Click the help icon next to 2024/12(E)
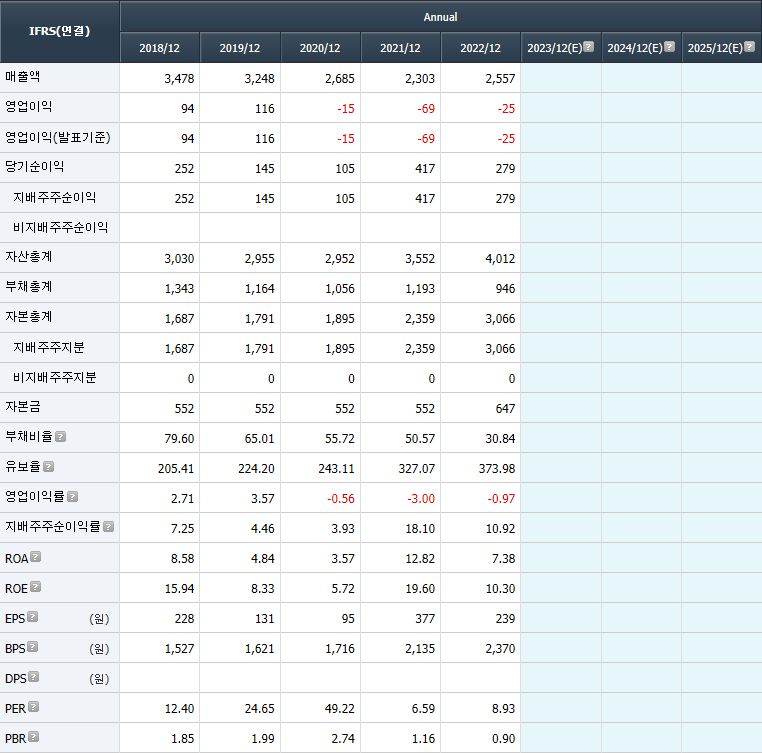762x753 pixels. pos(669,47)
